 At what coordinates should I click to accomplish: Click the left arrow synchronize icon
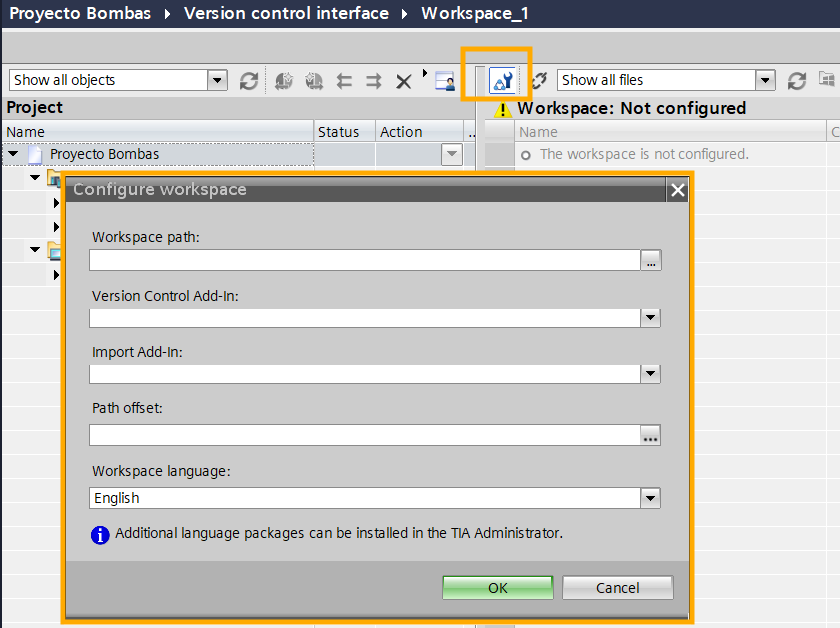[344, 81]
